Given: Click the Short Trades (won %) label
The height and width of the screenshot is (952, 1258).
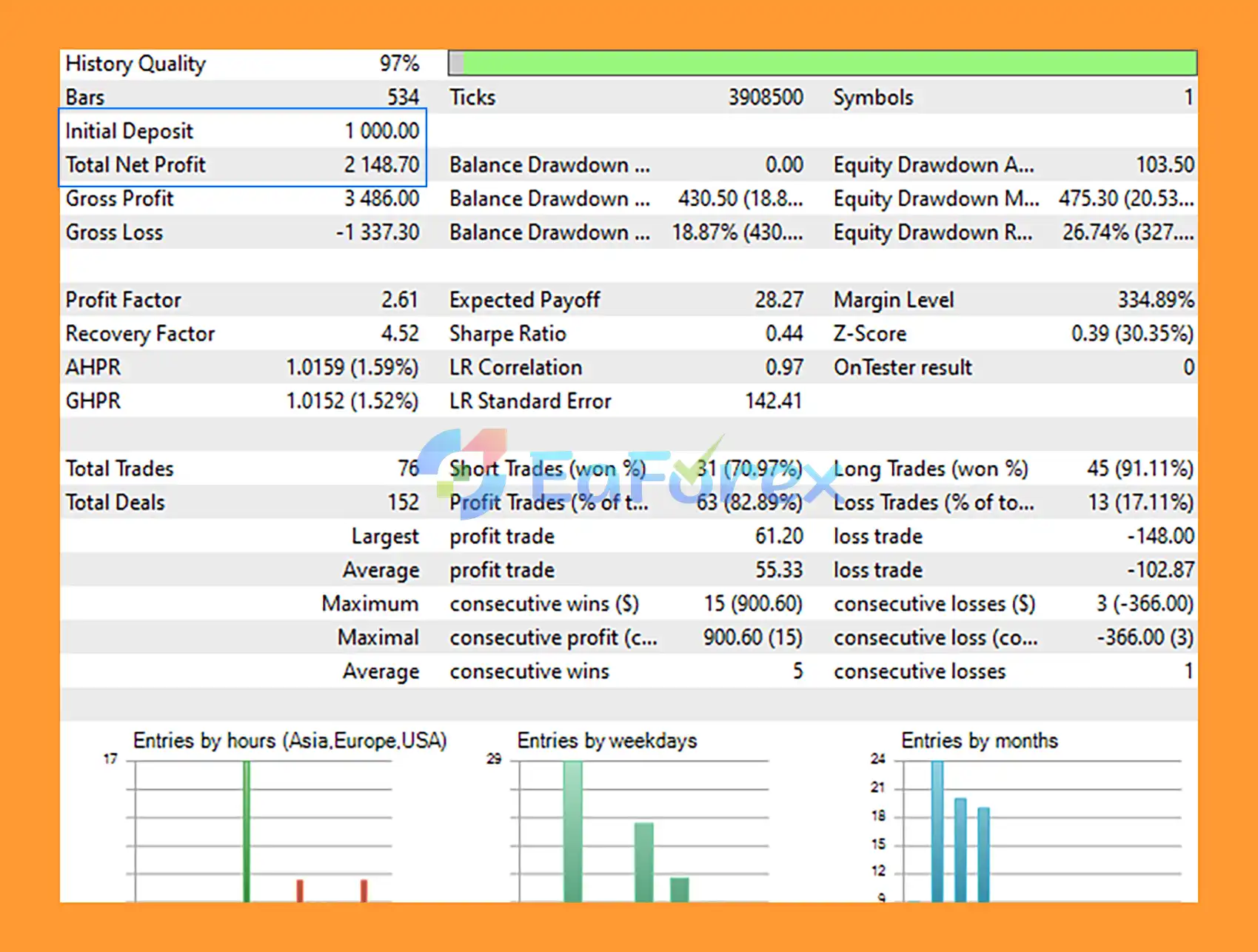Looking at the screenshot, I should (547, 469).
